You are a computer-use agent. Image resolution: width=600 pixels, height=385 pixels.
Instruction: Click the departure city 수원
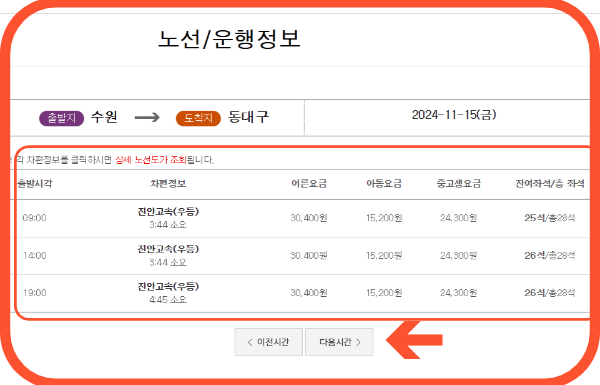[x=104, y=117]
